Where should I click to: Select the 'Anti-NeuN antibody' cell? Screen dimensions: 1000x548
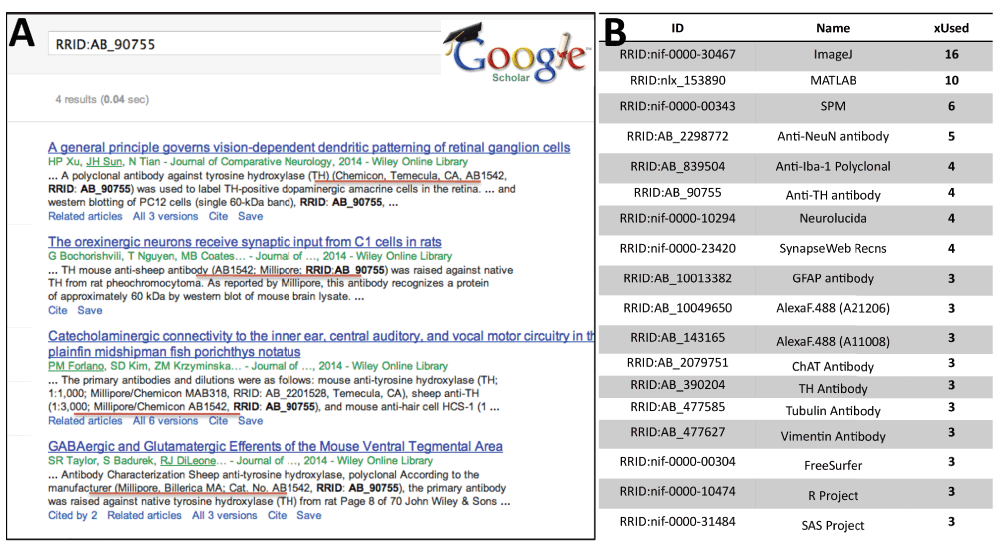(x=833, y=136)
